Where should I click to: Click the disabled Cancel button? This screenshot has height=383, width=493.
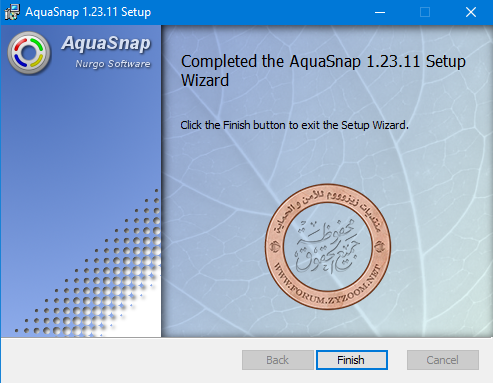coord(443,360)
